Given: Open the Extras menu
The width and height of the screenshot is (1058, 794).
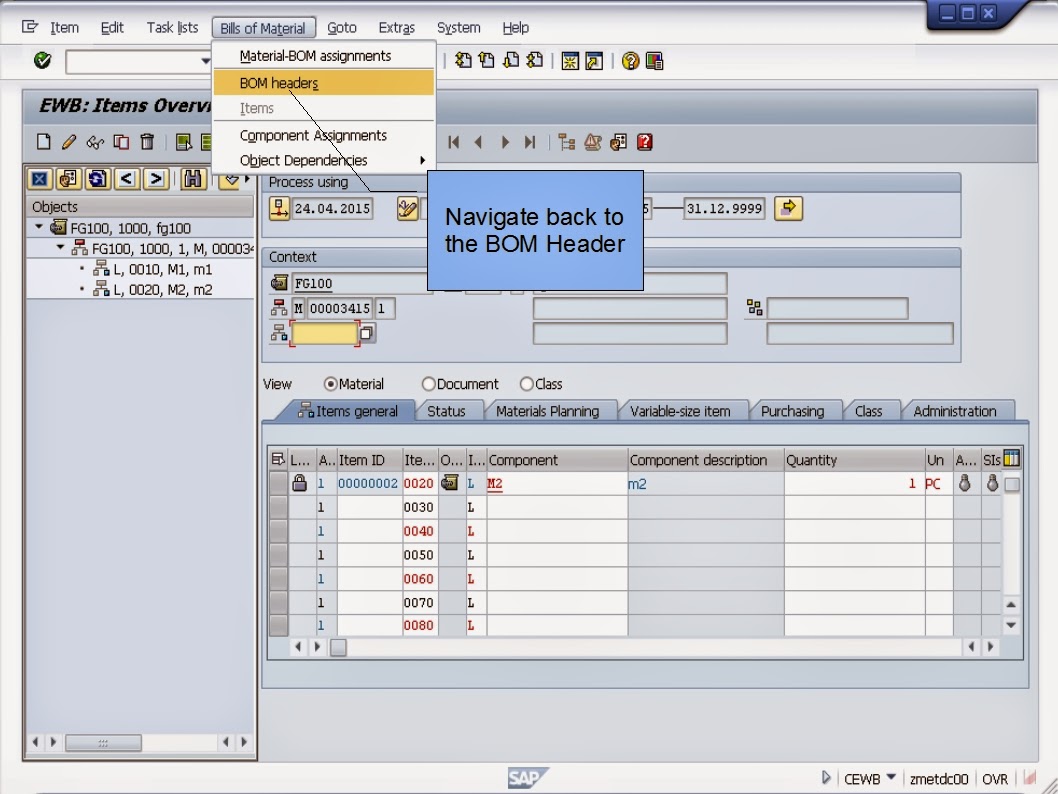Looking at the screenshot, I should [x=396, y=27].
